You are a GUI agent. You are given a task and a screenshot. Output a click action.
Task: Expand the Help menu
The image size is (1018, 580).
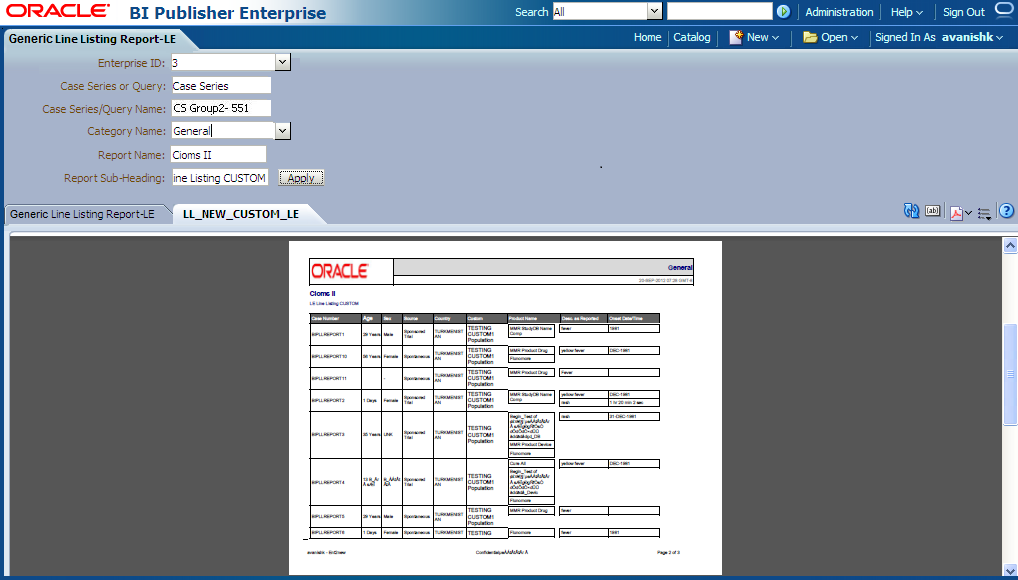tap(906, 12)
